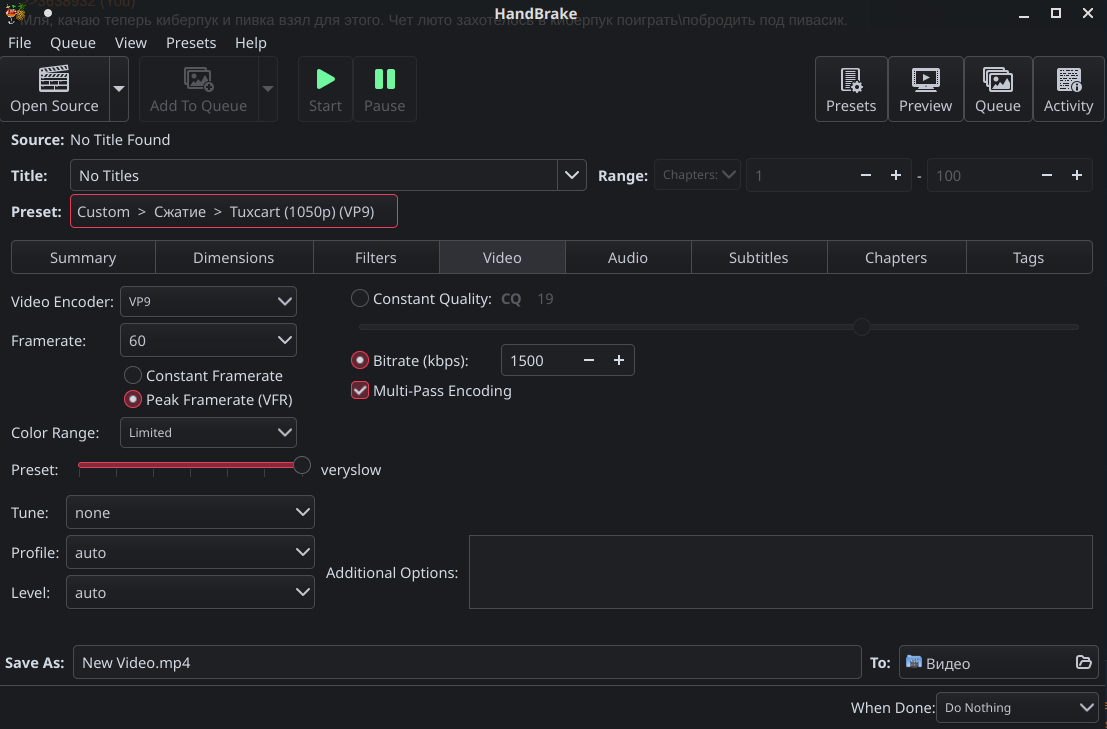Viewport: 1107px width, 729px height.
Task: Click the Tuxcart preset selection button
Action: pyautogui.click(x=234, y=212)
